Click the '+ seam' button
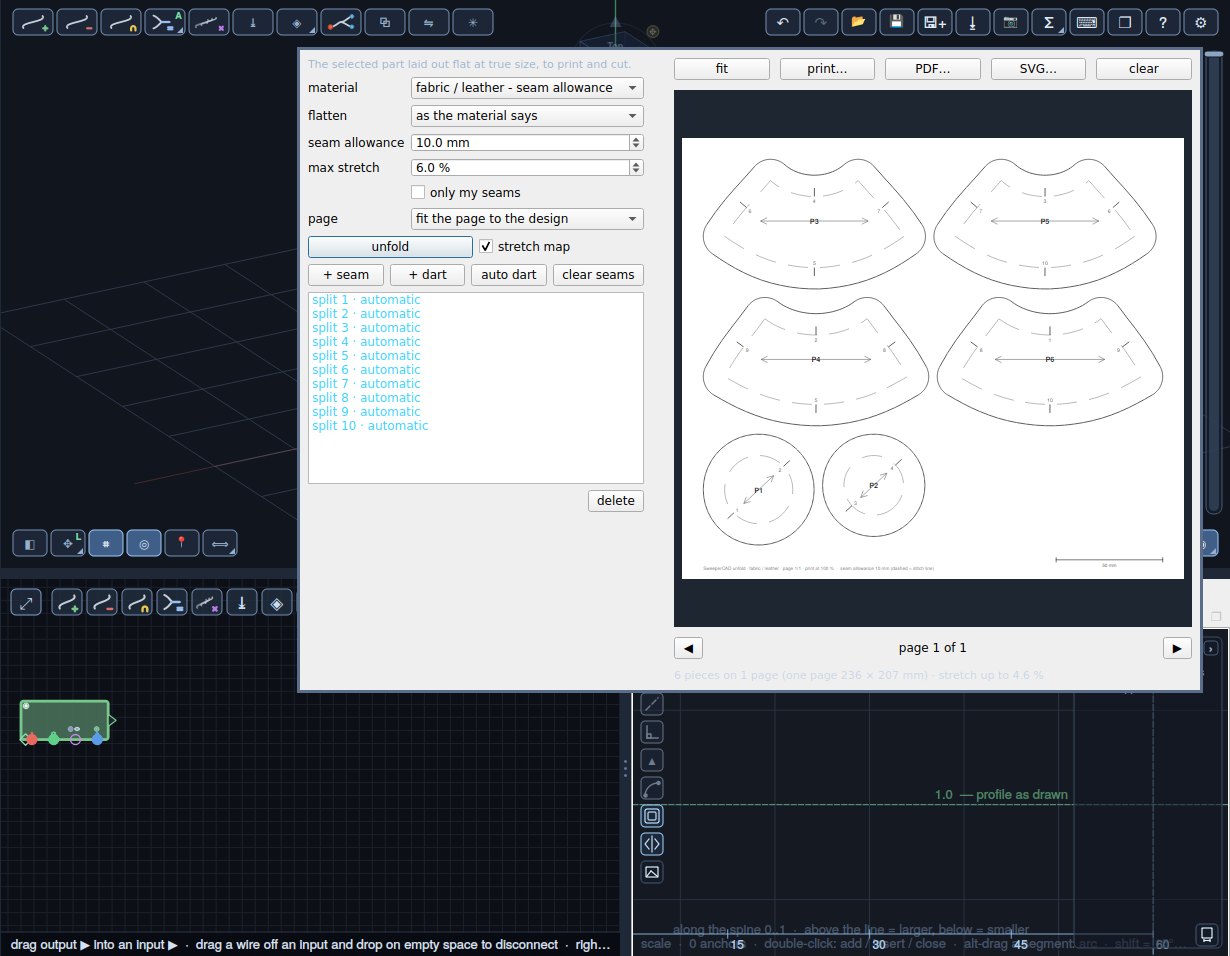The image size is (1230, 956). click(346, 275)
